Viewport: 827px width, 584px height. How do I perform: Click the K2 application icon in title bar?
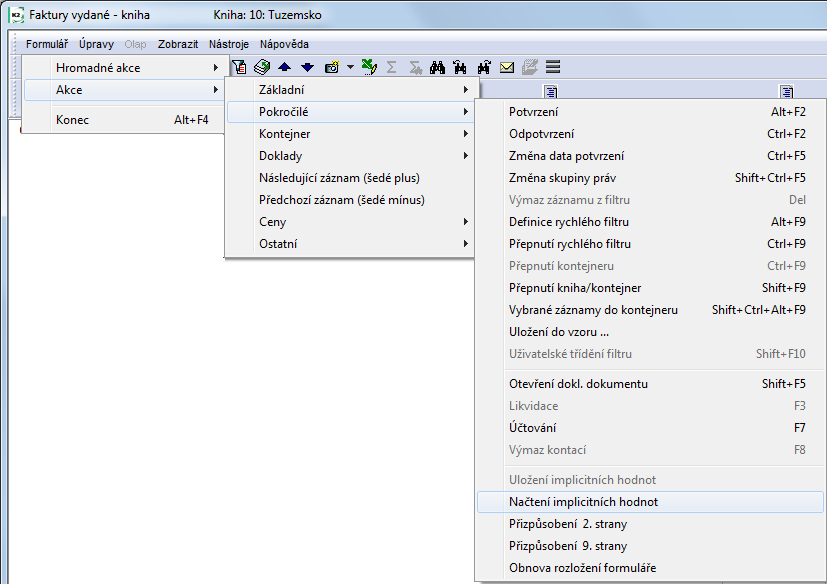[16, 15]
